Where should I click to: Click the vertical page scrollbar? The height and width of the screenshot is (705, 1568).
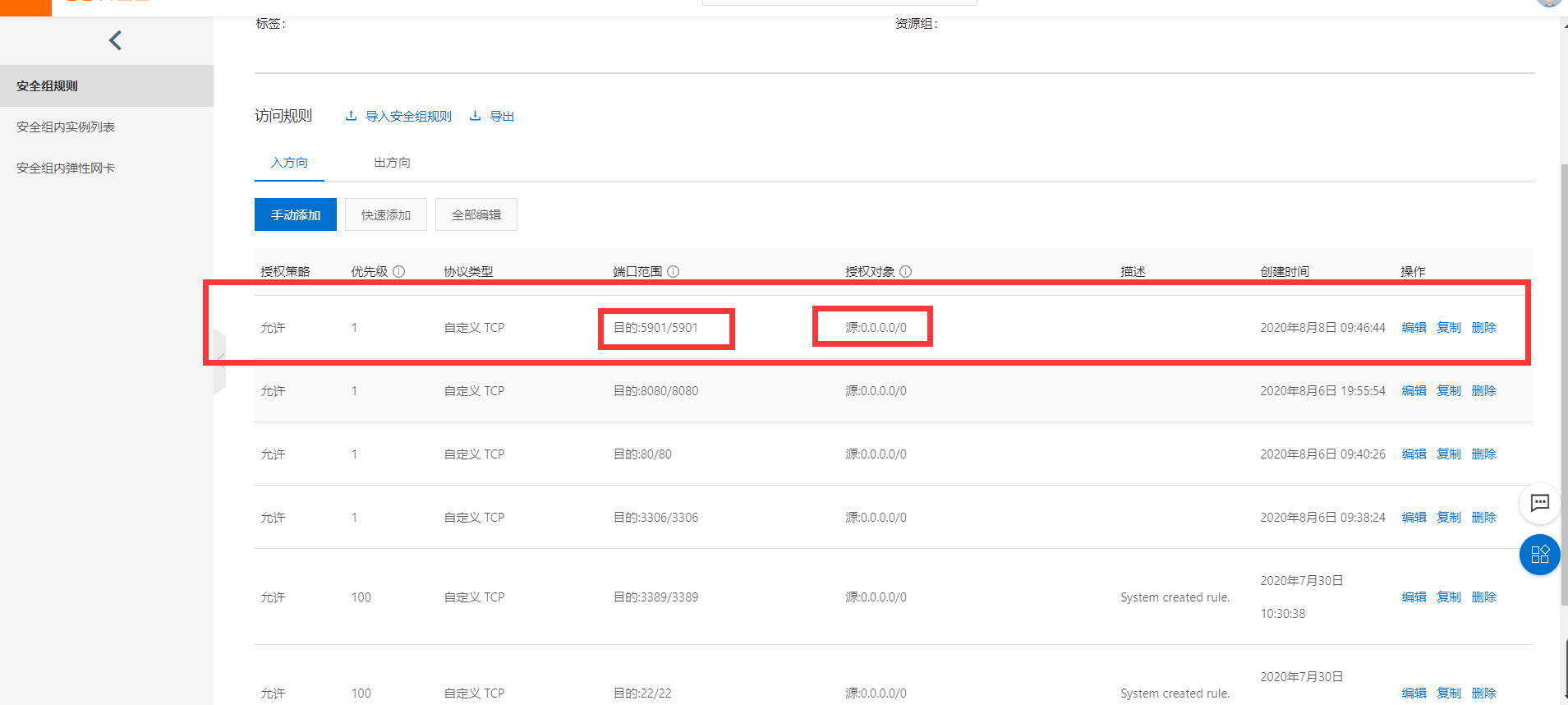coord(1563,386)
